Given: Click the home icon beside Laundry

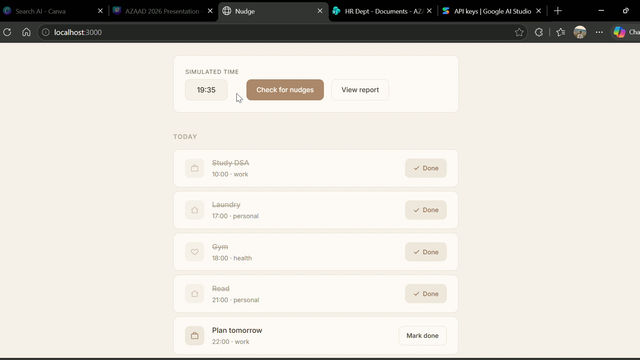Looking at the screenshot, I should (x=195, y=210).
